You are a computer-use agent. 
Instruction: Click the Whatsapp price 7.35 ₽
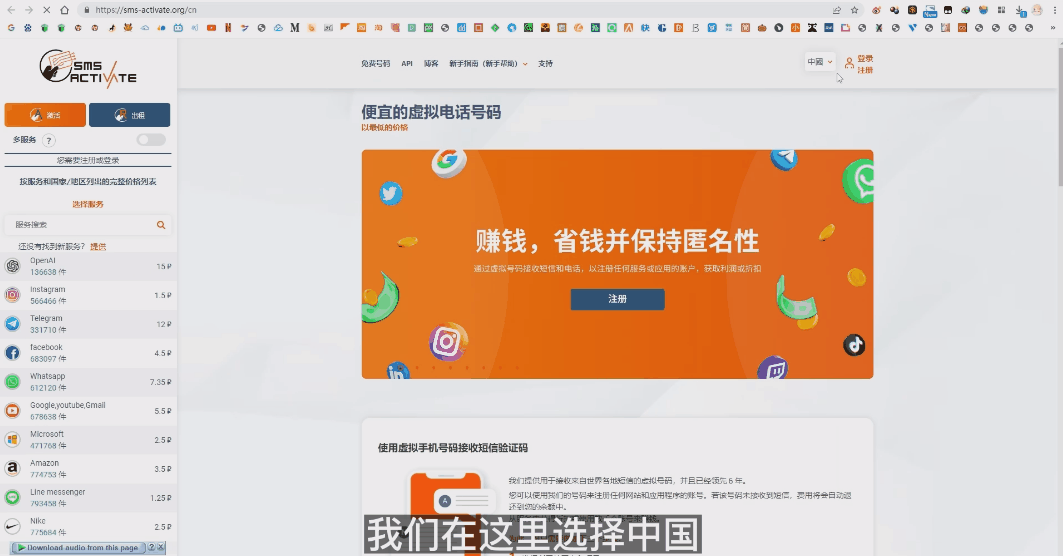click(161, 382)
